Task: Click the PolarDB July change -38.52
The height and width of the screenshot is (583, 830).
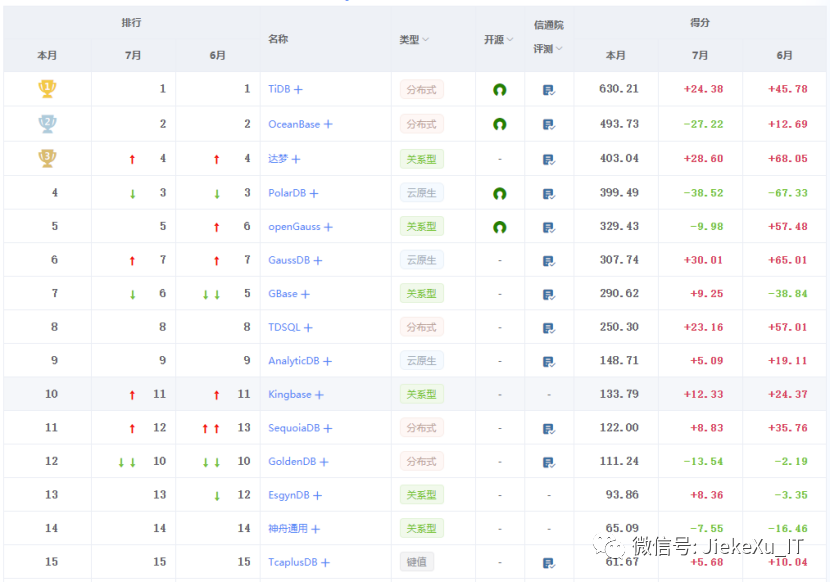Action: (x=703, y=193)
